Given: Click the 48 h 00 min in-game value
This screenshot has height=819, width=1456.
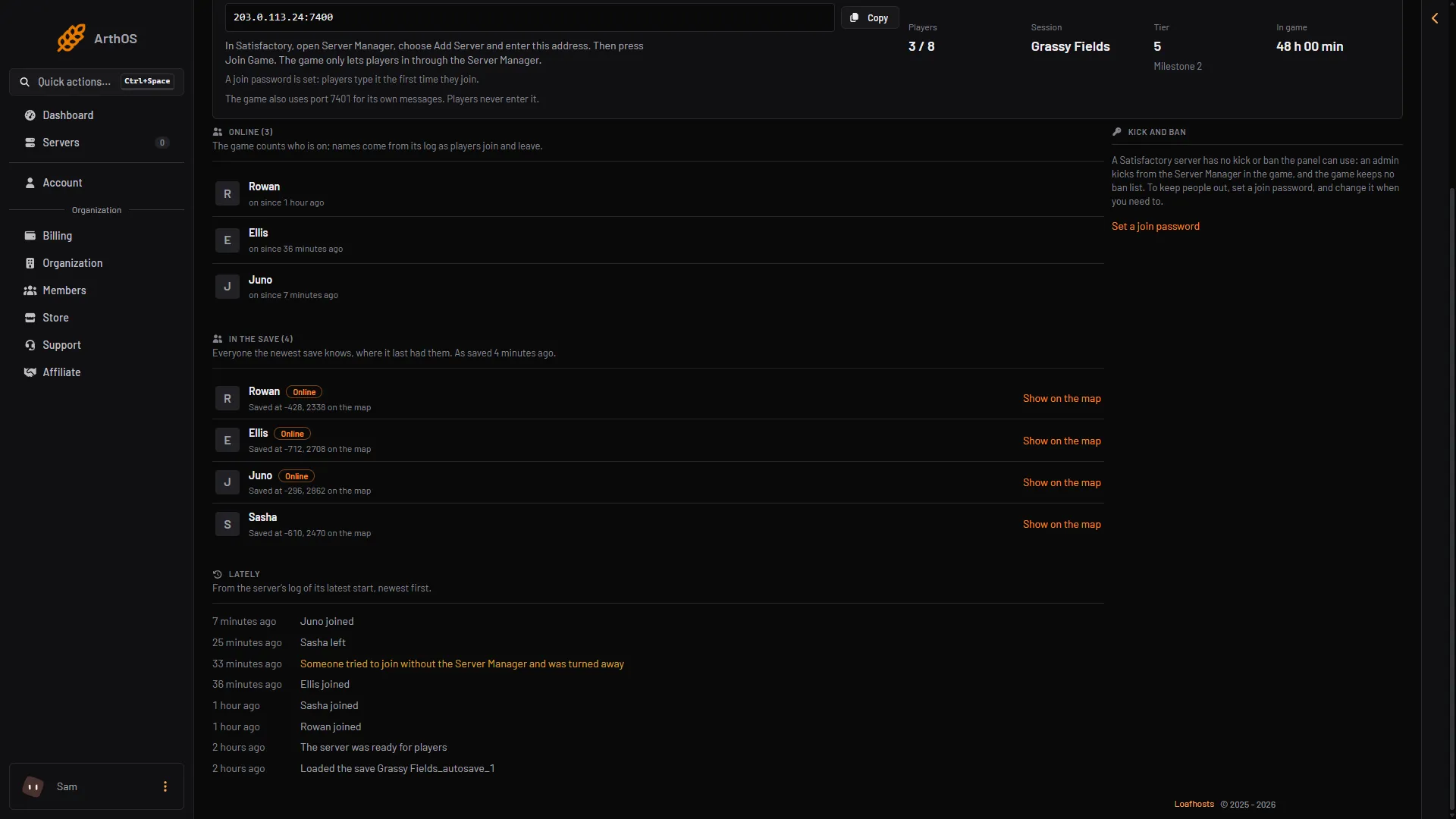Looking at the screenshot, I should (x=1310, y=46).
